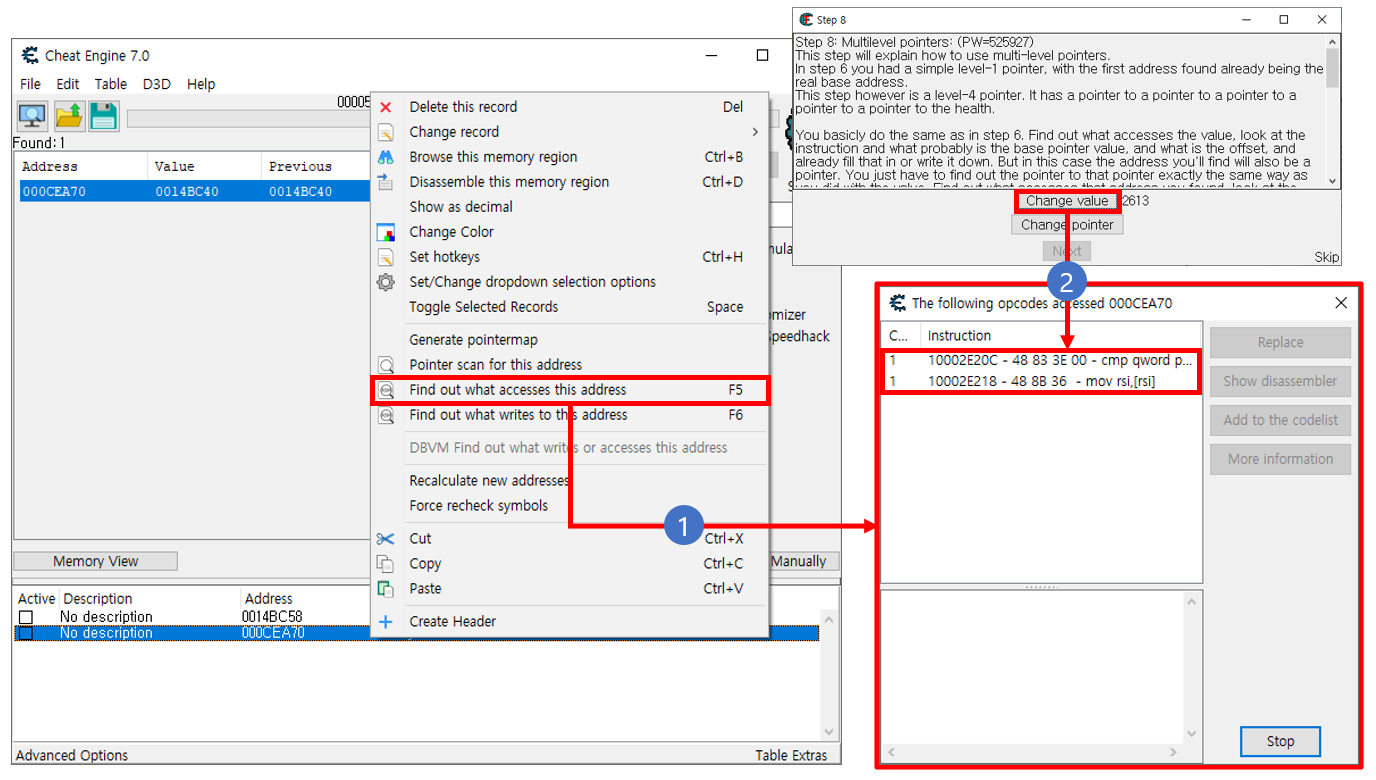Close the opcodes accessed 000CEA70 window
Screen dimensions: 1376x780
coord(1341,303)
